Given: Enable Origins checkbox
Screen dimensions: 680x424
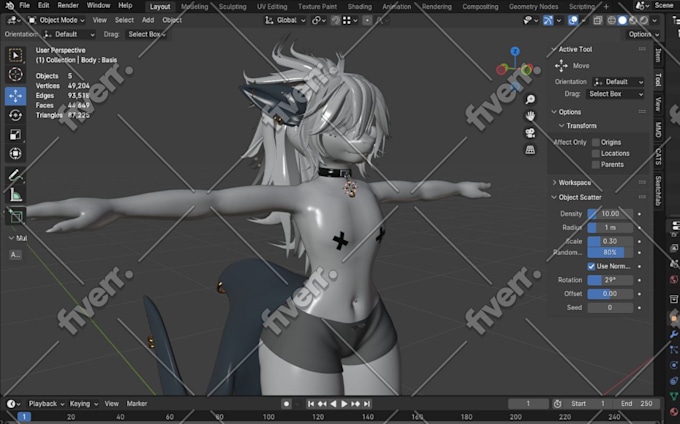Looking at the screenshot, I should 596,142.
